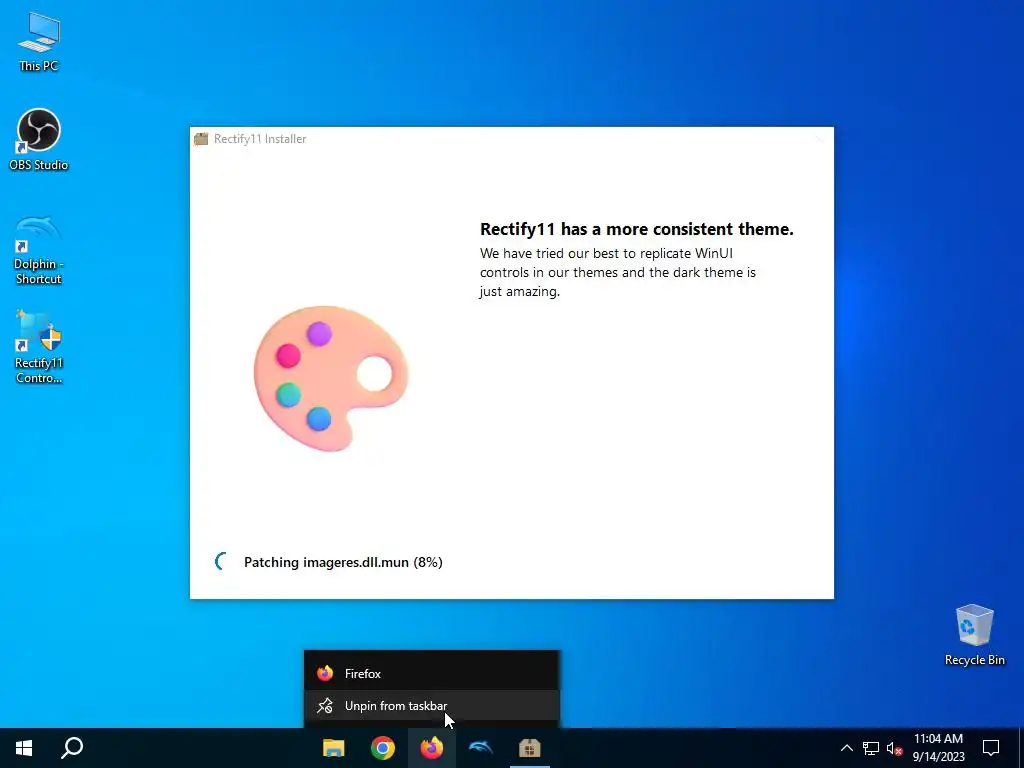
Task: Show hidden system tray icons
Action: pos(846,748)
